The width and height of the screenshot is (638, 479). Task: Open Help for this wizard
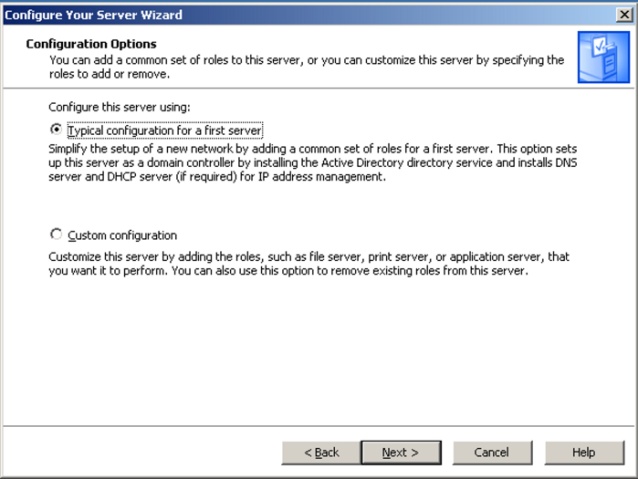tap(584, 452)
